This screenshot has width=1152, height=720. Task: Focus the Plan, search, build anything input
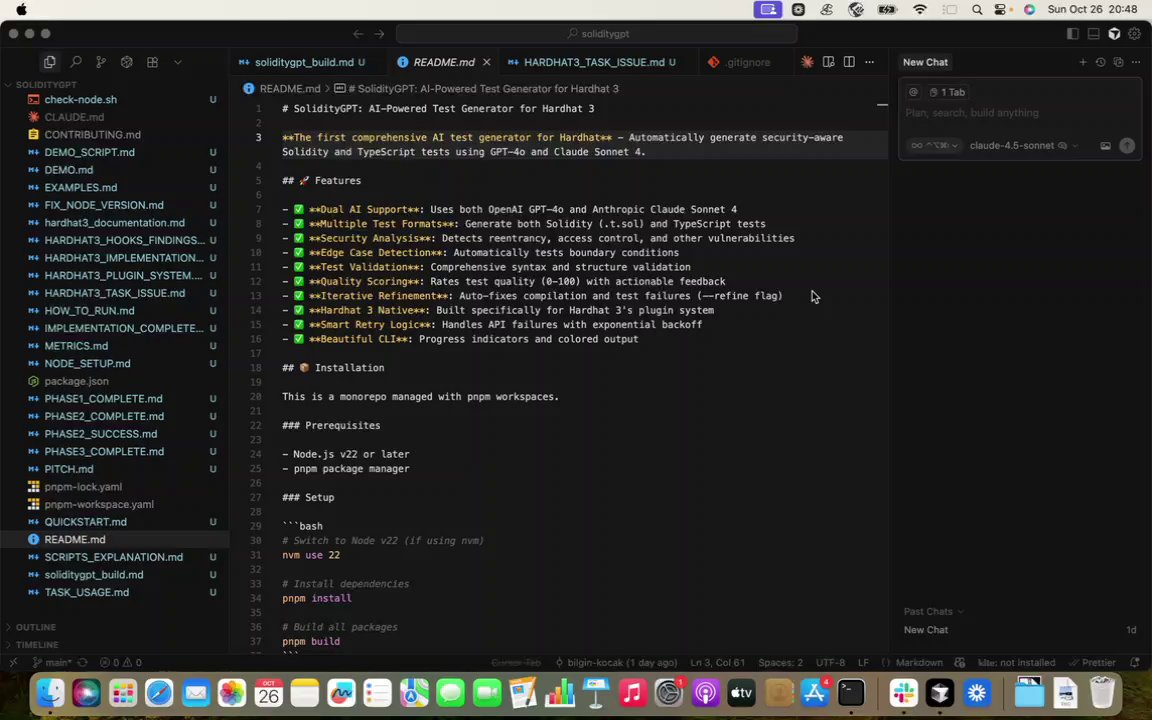coord(1020,113)
